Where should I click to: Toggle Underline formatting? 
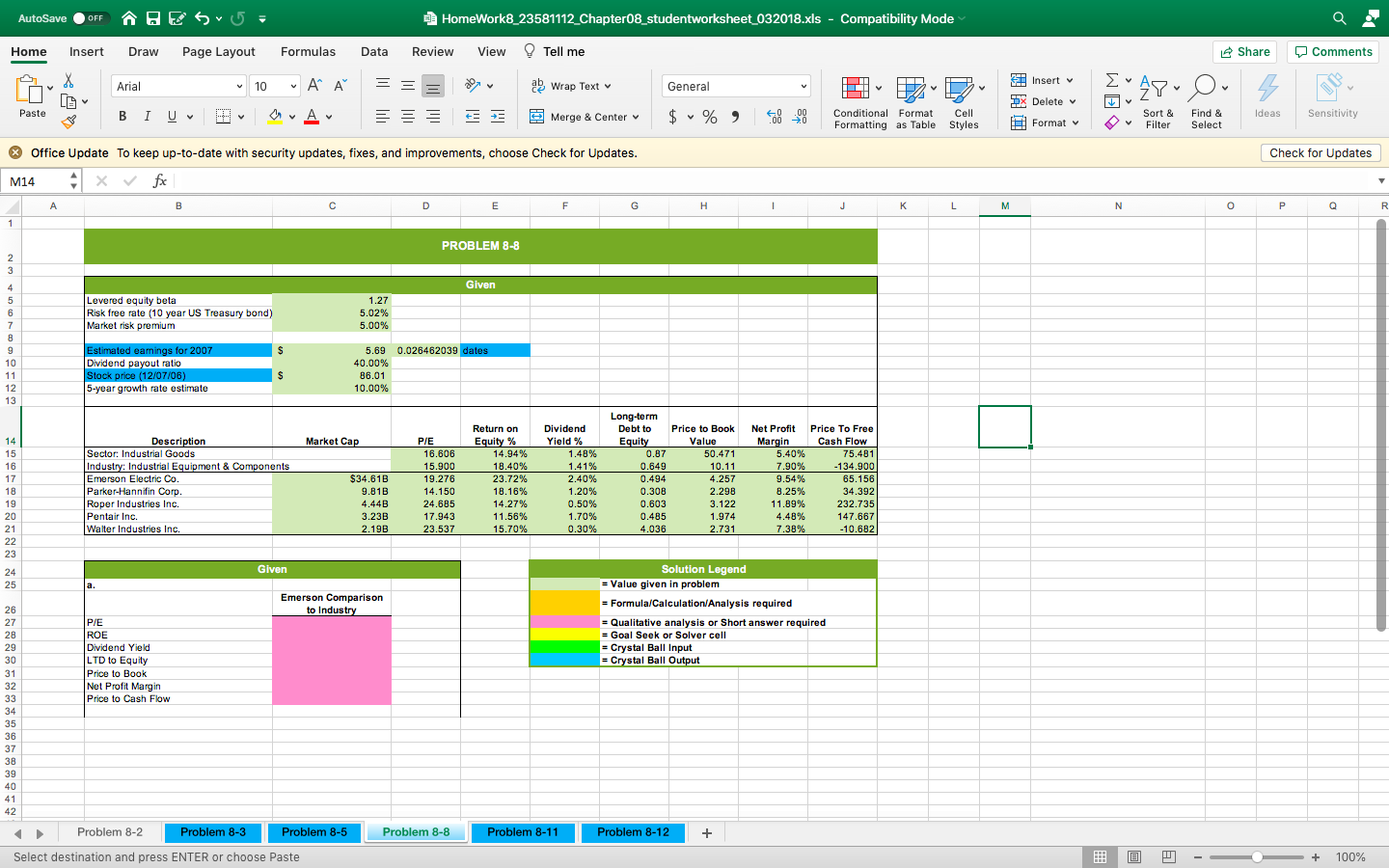173,117
